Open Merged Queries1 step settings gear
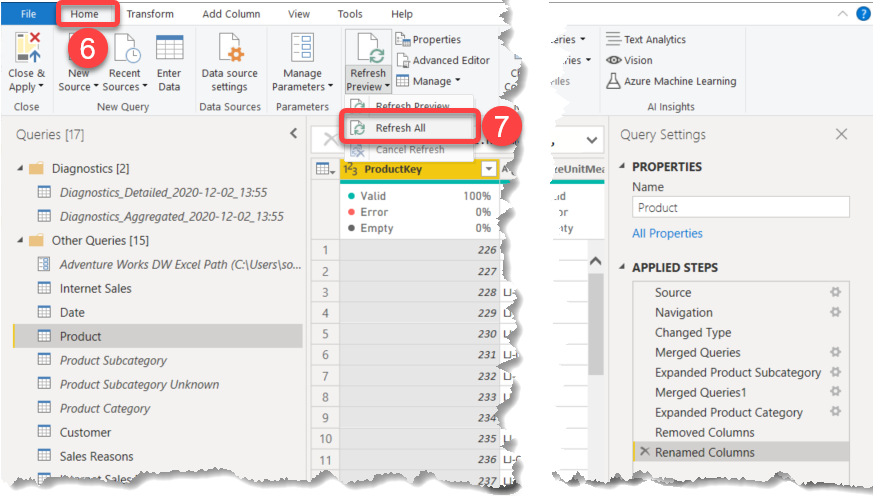This screenshot has height=496, width=873. 835,392
